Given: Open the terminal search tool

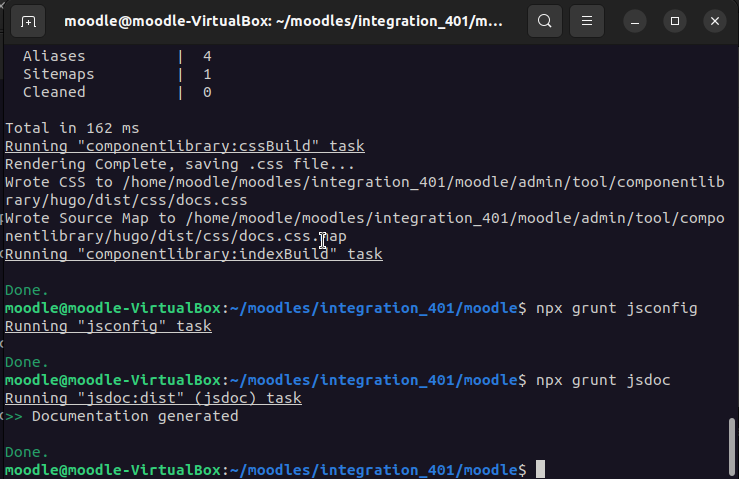Looking at the screenshot, I should pos(545,21).
